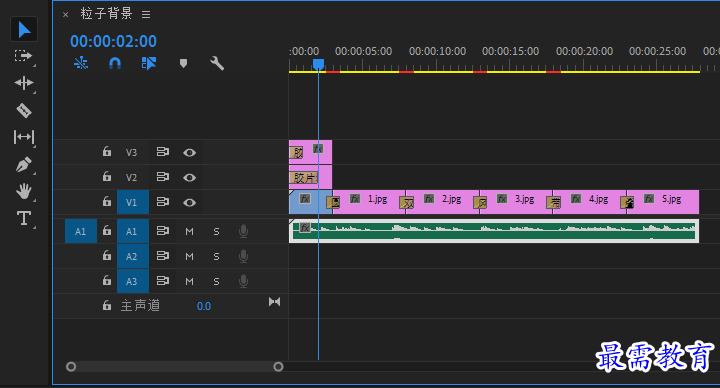
Task: Click the blue playhead marker
Action: point(318,64)
